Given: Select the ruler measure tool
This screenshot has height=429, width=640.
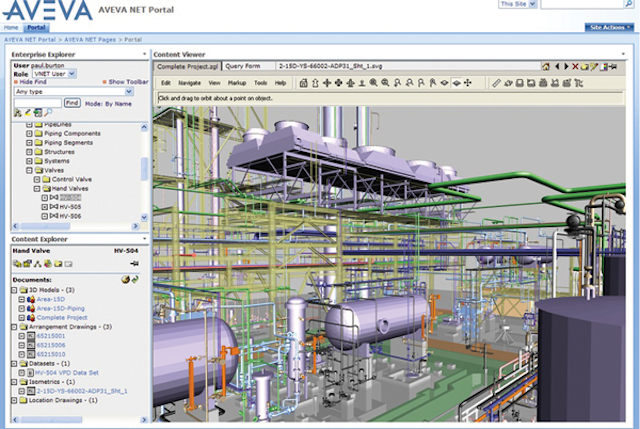Looking at the screenshot, I should [x=496, y=83].
